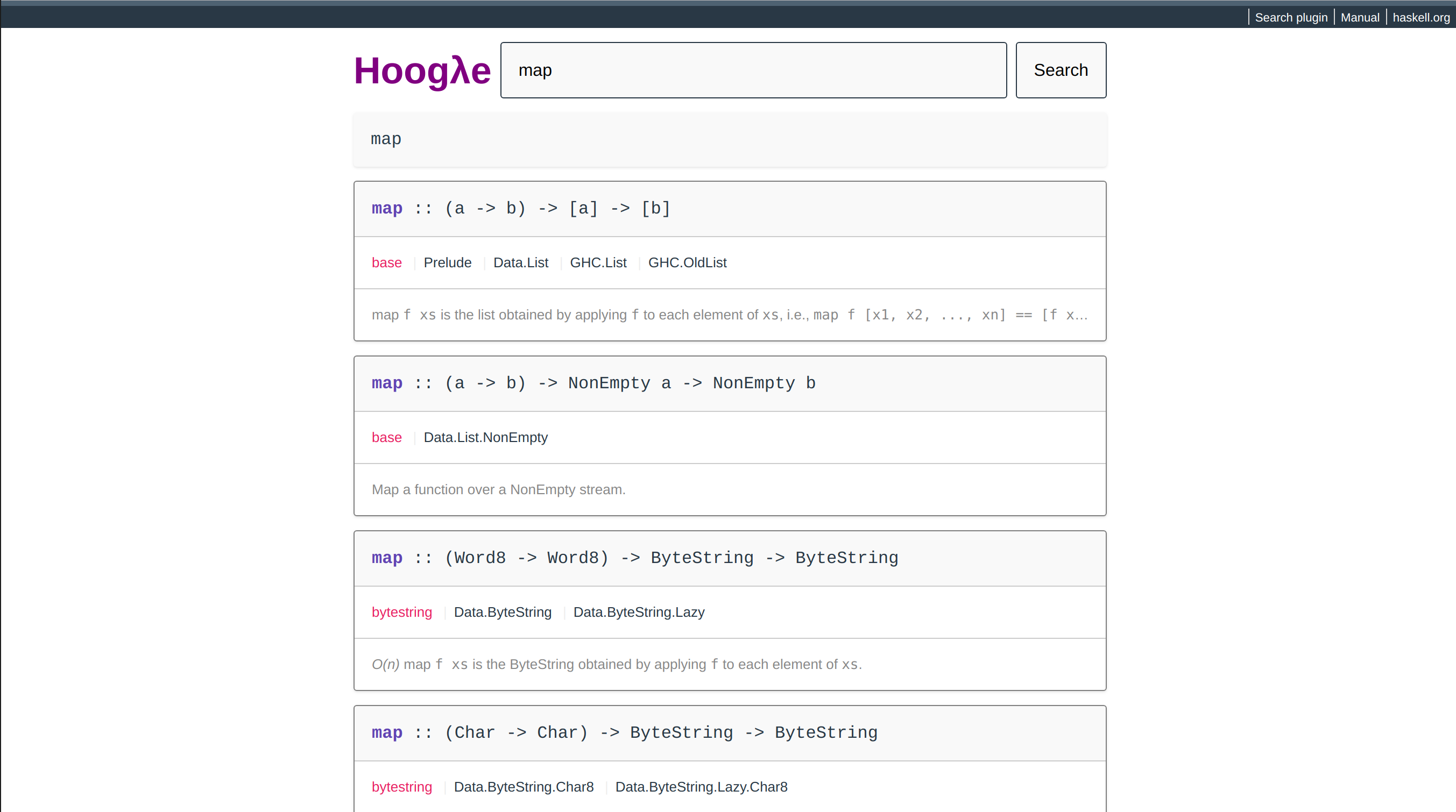Open the Word8 ByteString map signature

[x=635, y=558]
